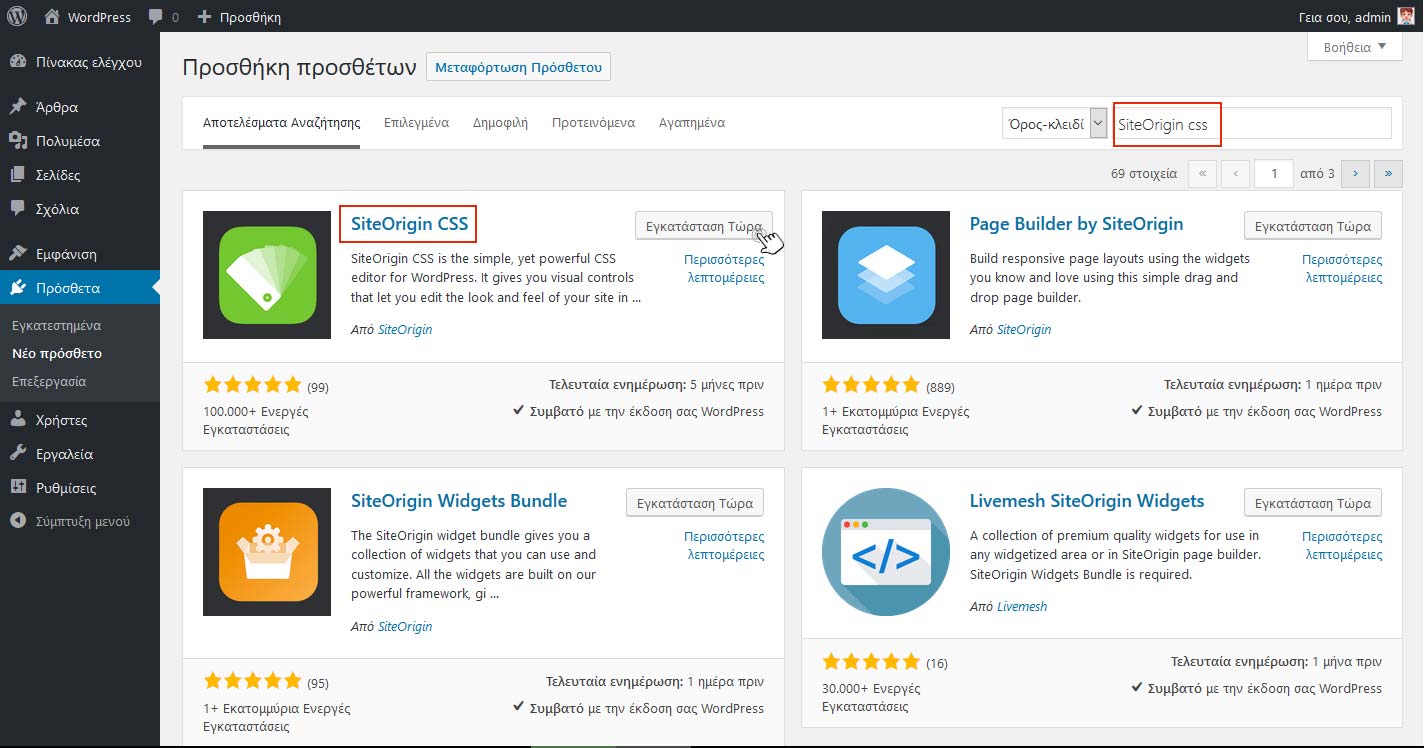Go to the next results page arrow
The height and width of the screenshot is (748, 1424).
click(1355, 174)
